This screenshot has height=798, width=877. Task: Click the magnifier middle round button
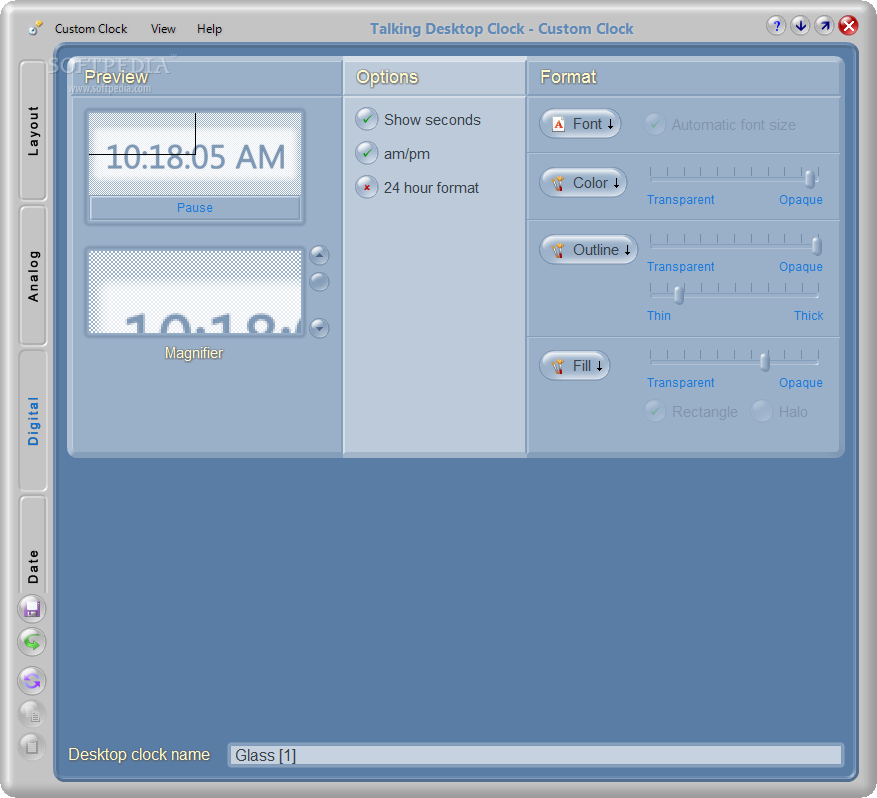pyautogui.click(x=319, y=282)
